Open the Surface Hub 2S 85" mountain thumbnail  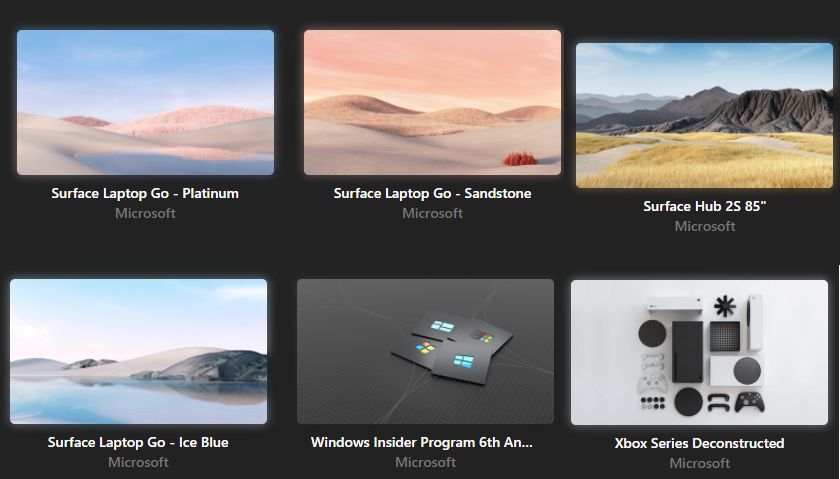point(704,115)
